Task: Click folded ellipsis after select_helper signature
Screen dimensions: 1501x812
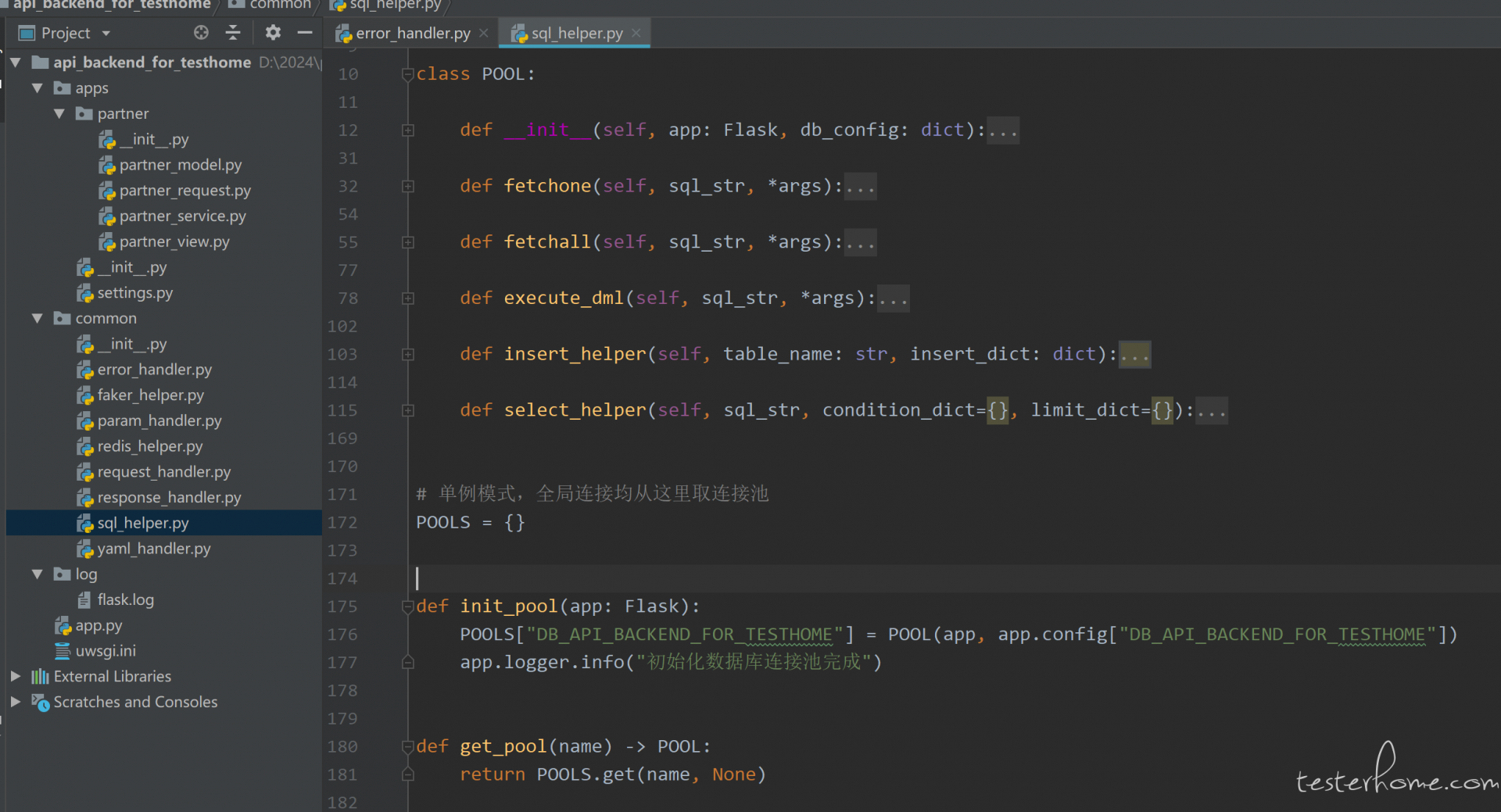Action: [1212, 410]
